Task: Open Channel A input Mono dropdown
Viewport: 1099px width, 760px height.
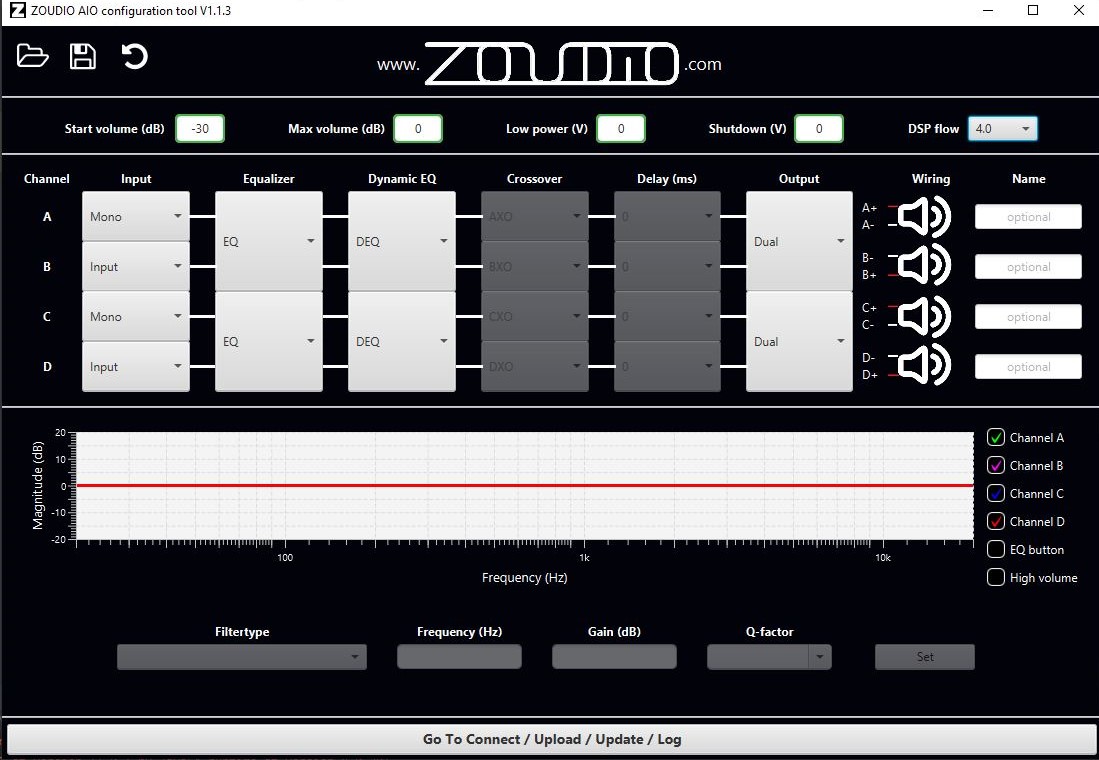Action: pos(136,217)
